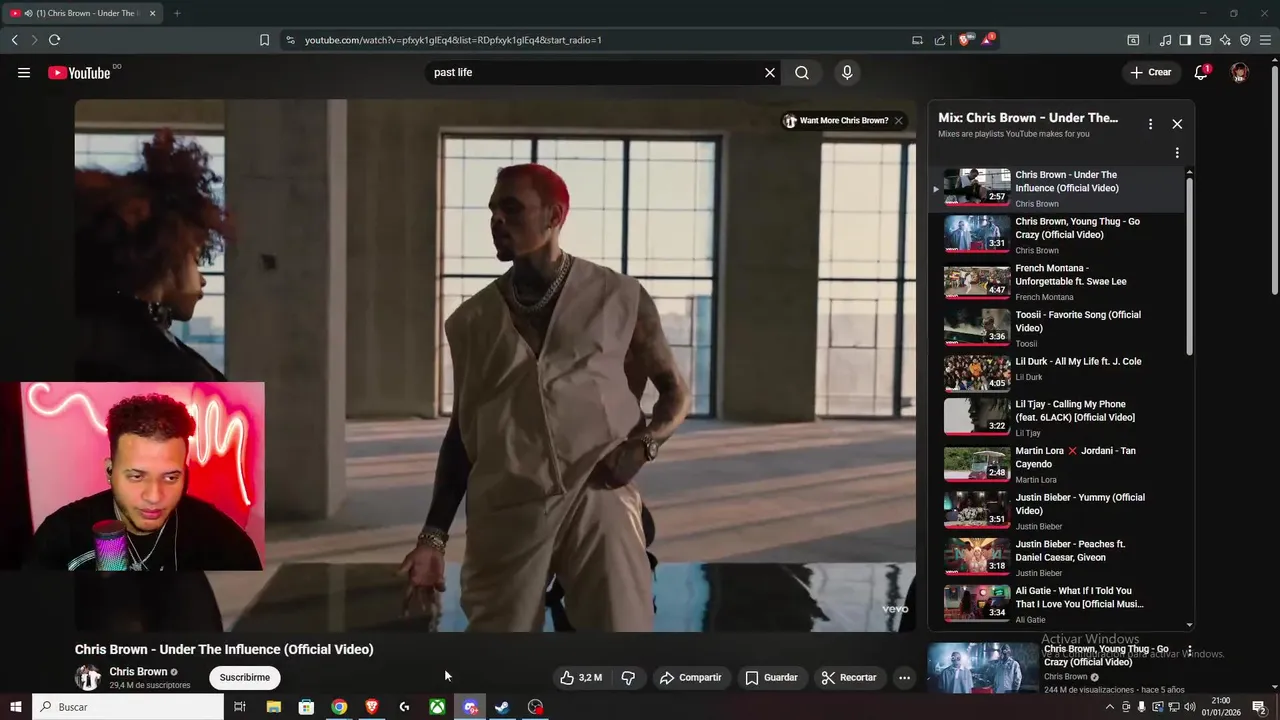The image size is (1280, 720).
Task: Open the Mix playlist three-dot menu
Action: [x=1150, y=124]
